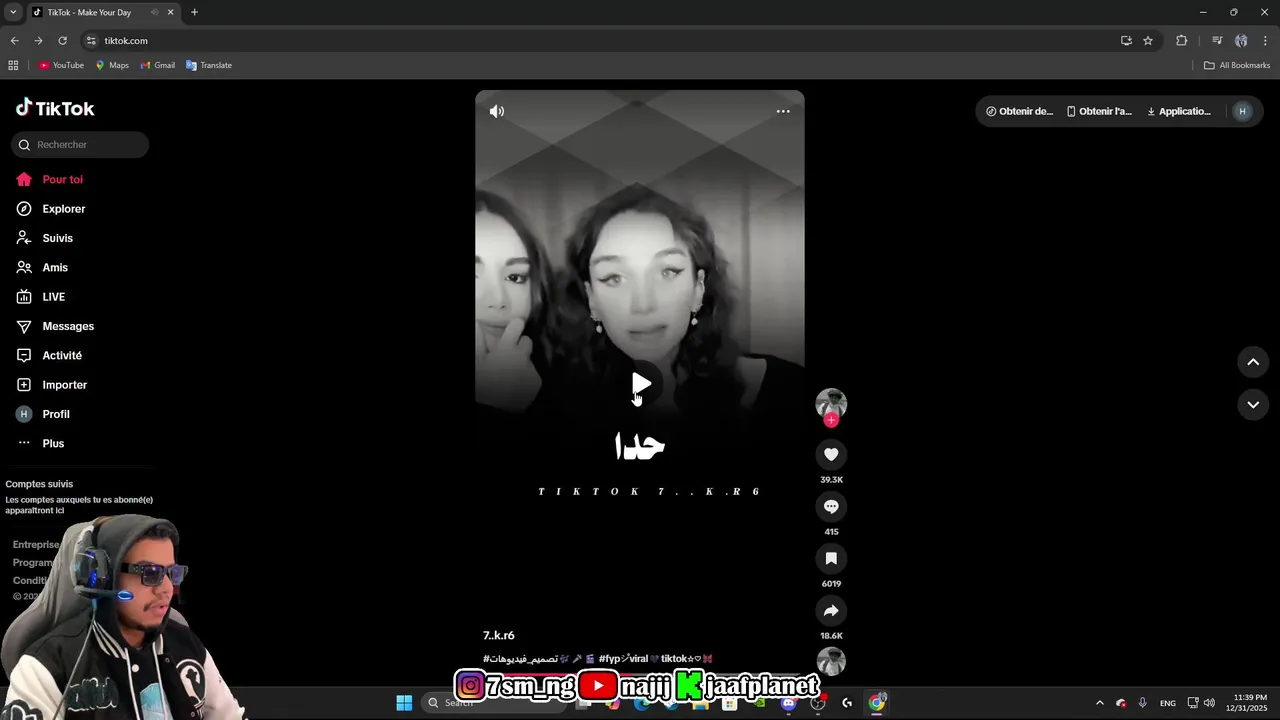This screenshot has height=720, width=1280.
Task: Open the Amis section
Action: tap(42, 267)
